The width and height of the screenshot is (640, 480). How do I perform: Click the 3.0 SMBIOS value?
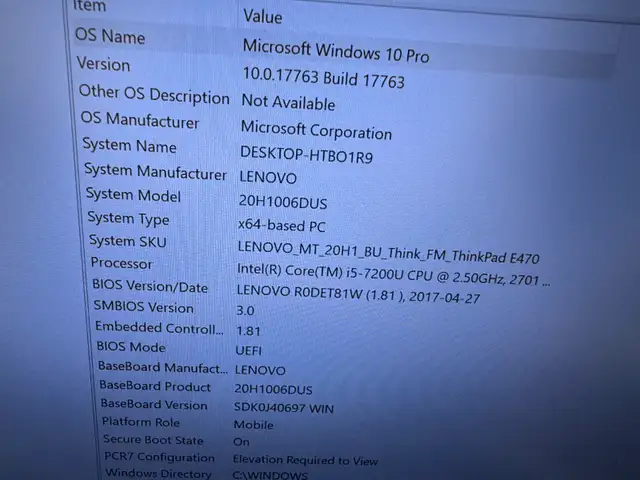245,311
